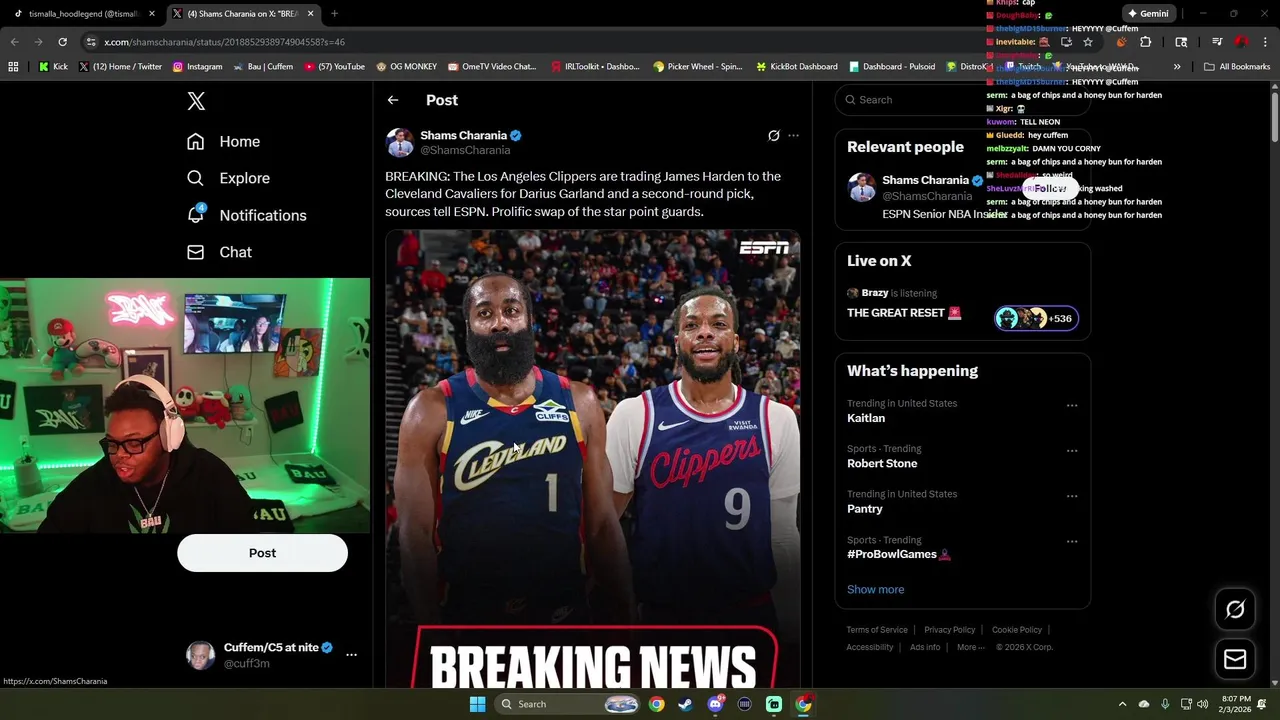Open the Chrome extensions puzzle icon
The image size is (1280, 720).
tap(1146, 42)
